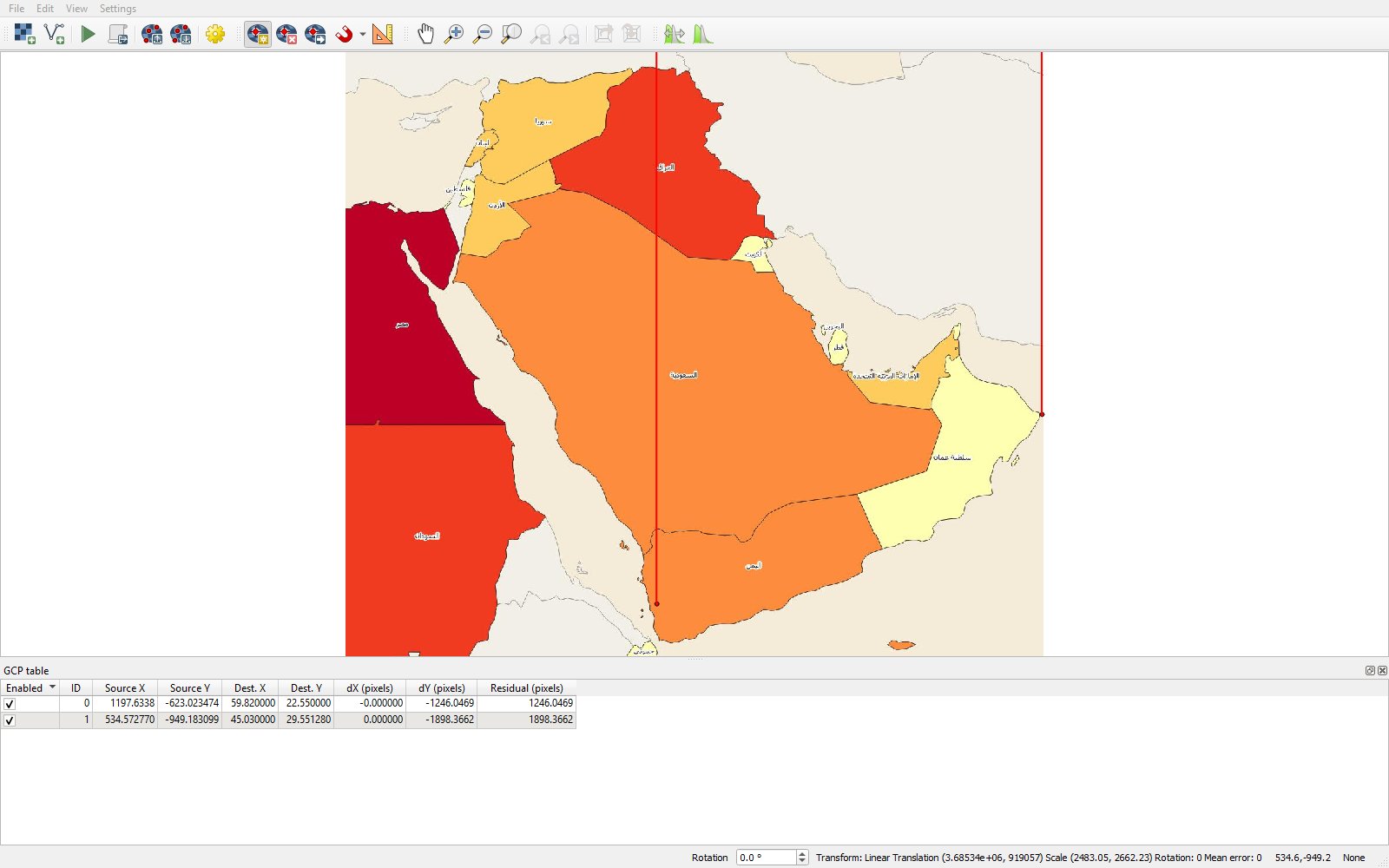Click the Source X column header

pyautogui.click(x=125, y=687)
